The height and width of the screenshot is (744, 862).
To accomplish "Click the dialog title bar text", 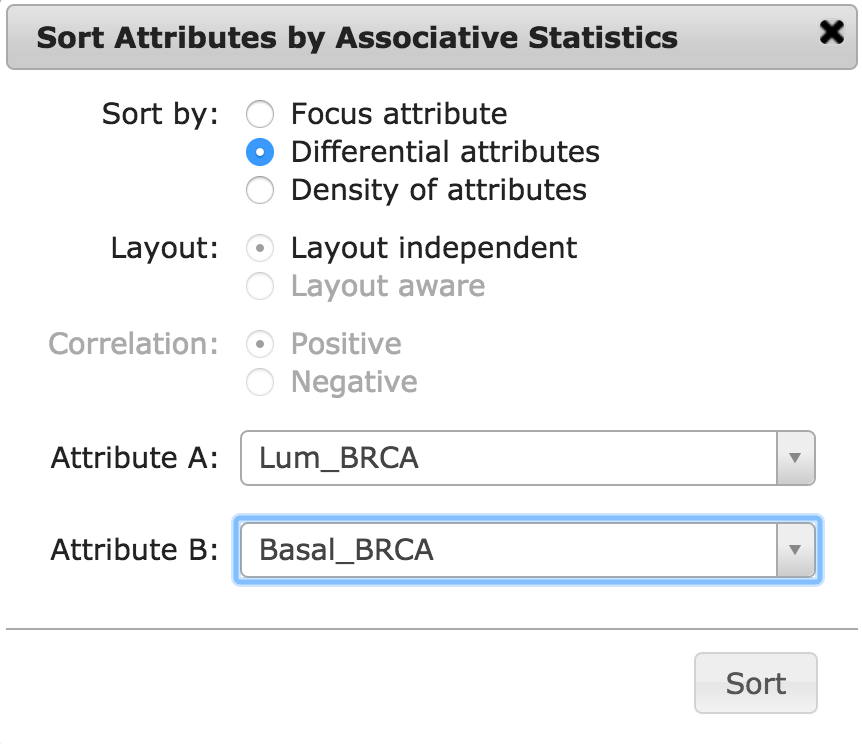I will click(357, 38).
